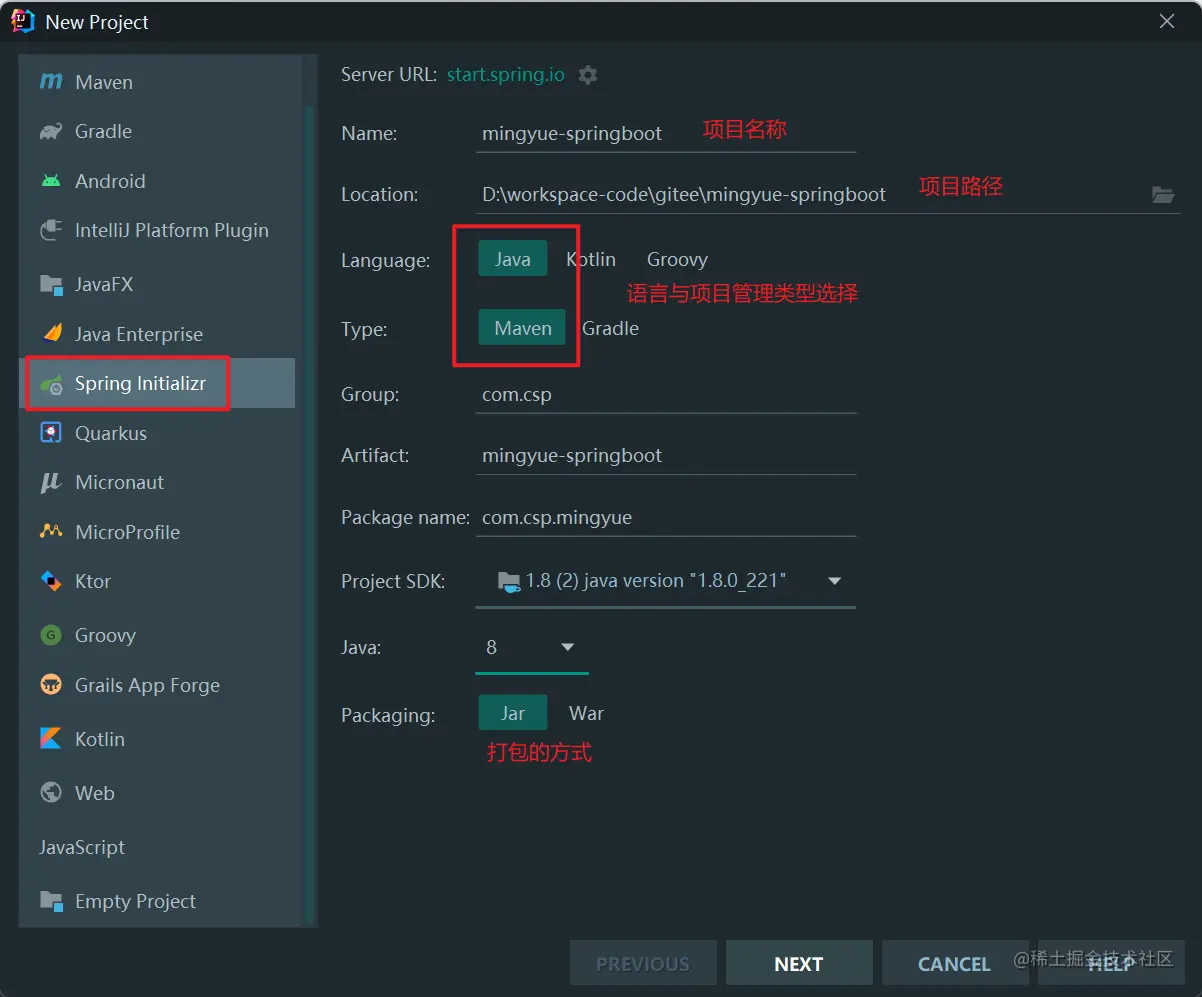
Task: Select War packaging
Action: pos(586,713)
